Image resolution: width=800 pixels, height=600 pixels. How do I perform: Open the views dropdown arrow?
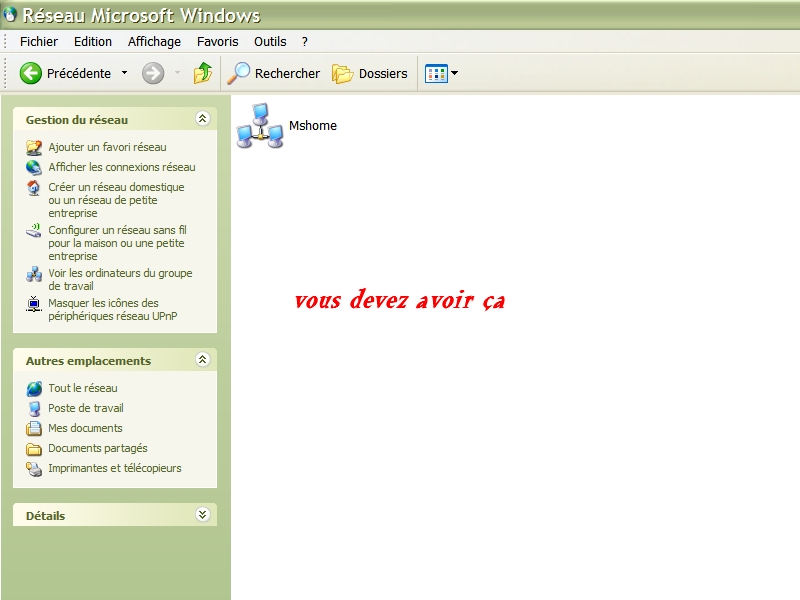(455, 73)
